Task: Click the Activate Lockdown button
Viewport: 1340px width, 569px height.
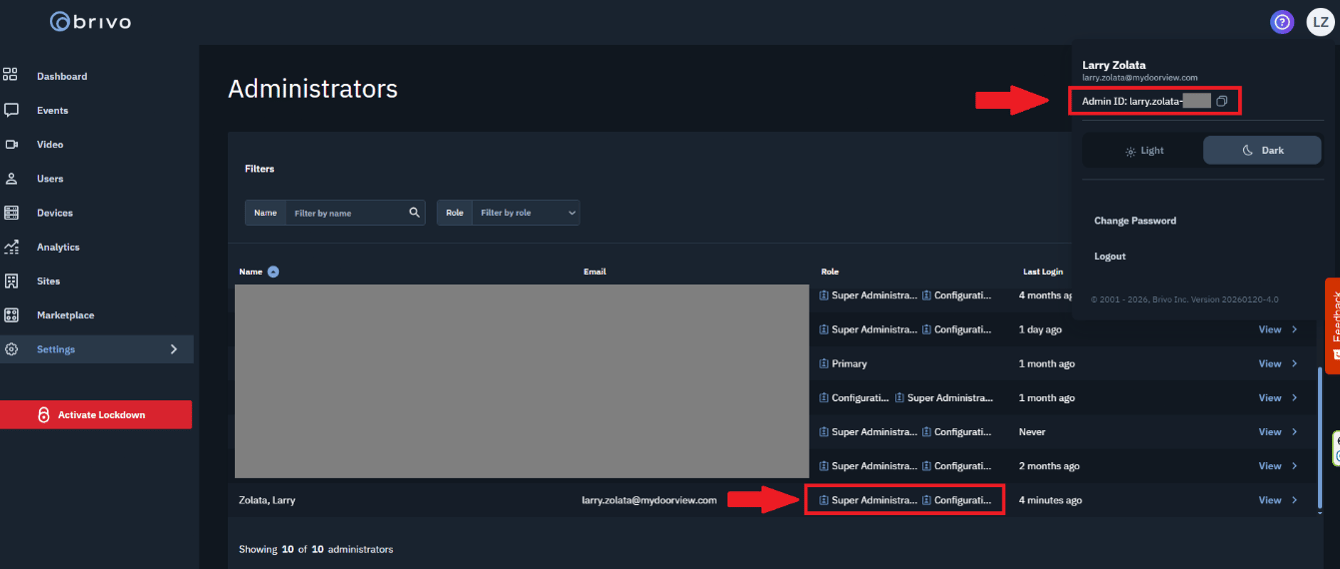Action: point(96,415)
